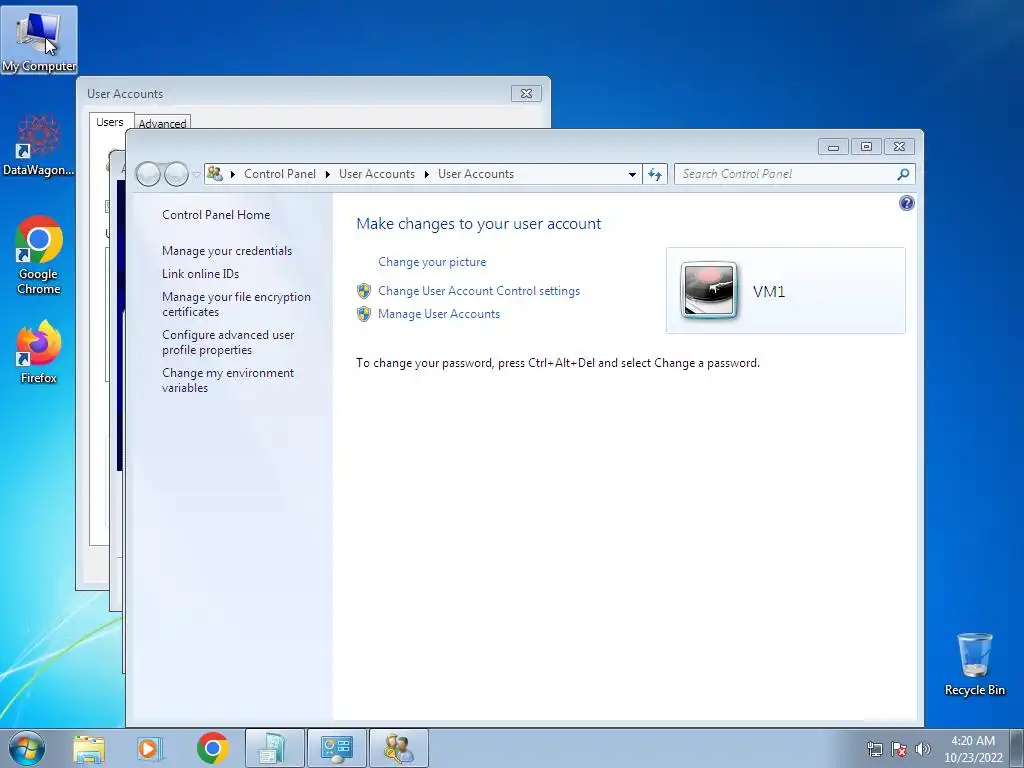This screenshot has height=768, width=1024.
Task: Click the volume speaker icon in the tray
Action: [923, 749]
